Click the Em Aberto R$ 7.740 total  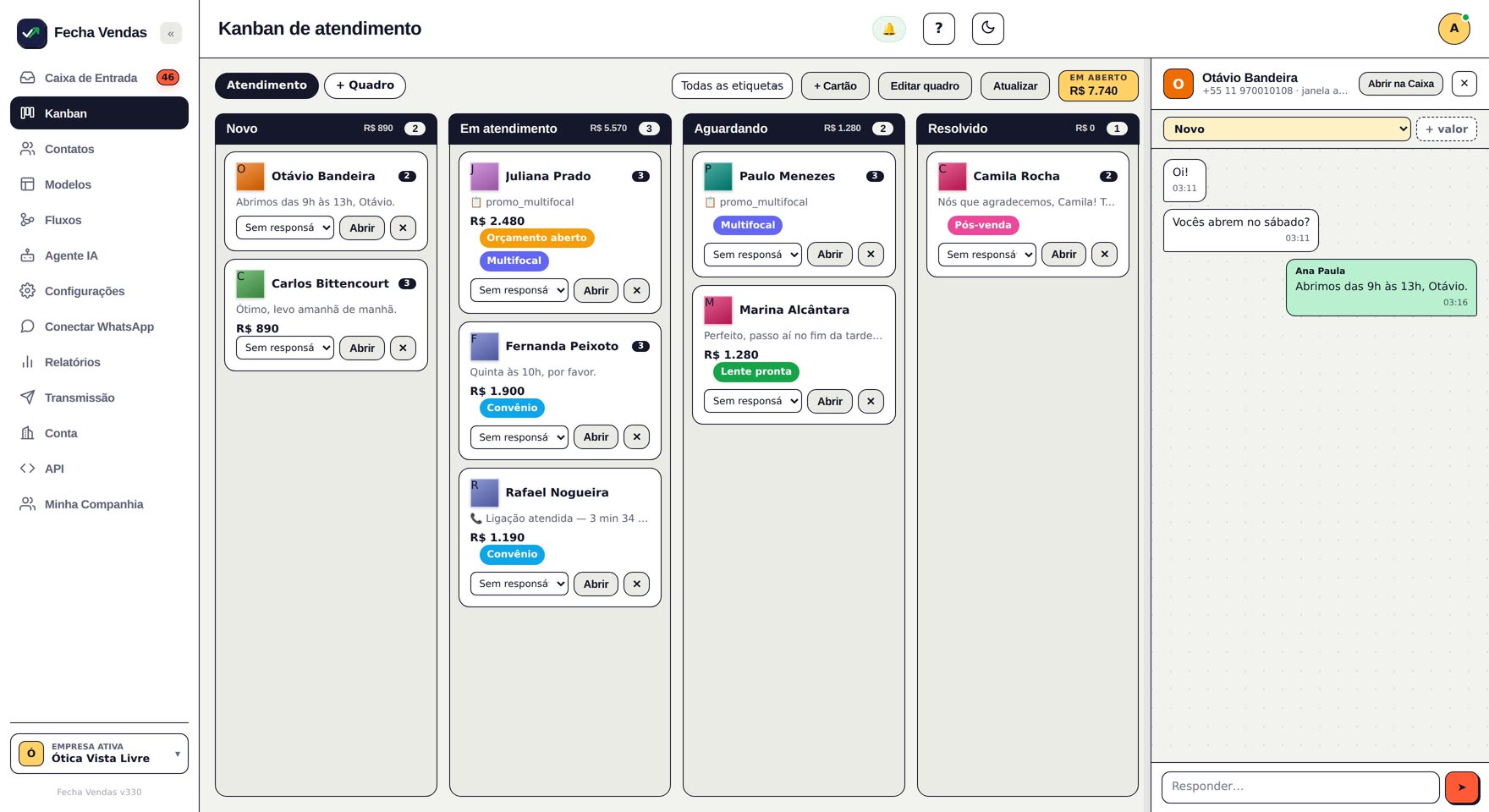[1098, 85]
